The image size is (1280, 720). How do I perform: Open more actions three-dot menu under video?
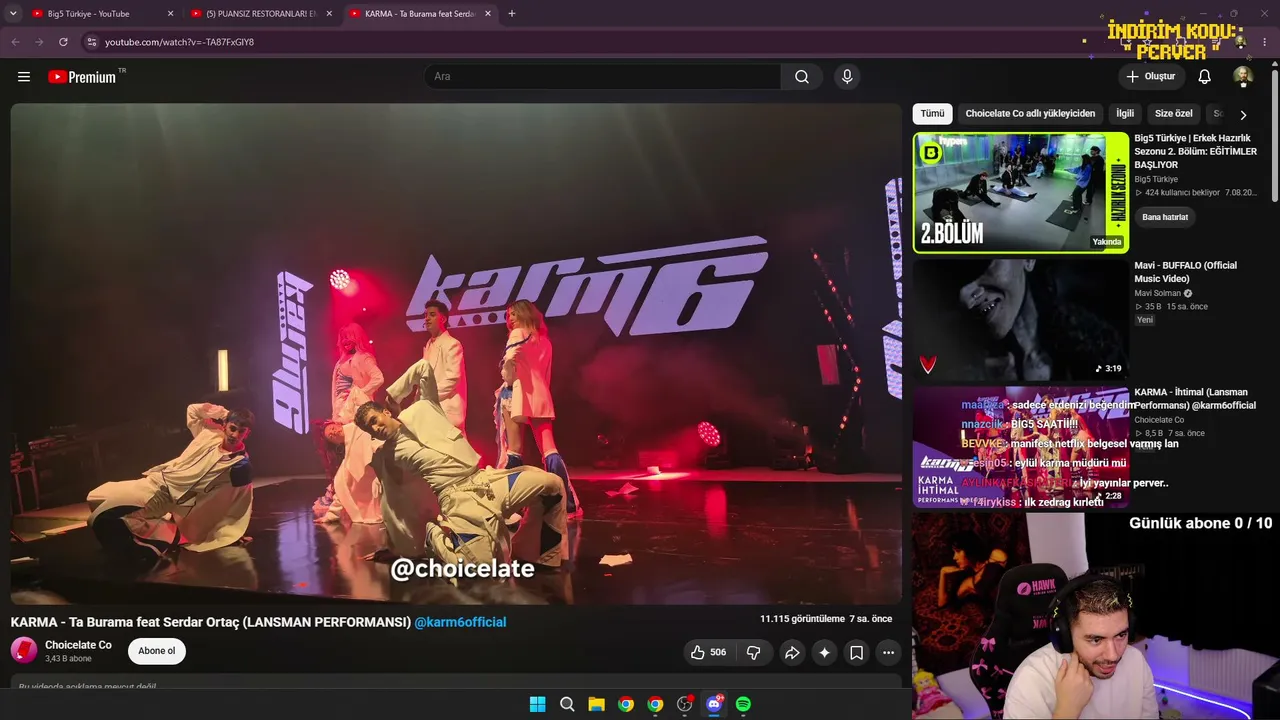tap(888, 653)
